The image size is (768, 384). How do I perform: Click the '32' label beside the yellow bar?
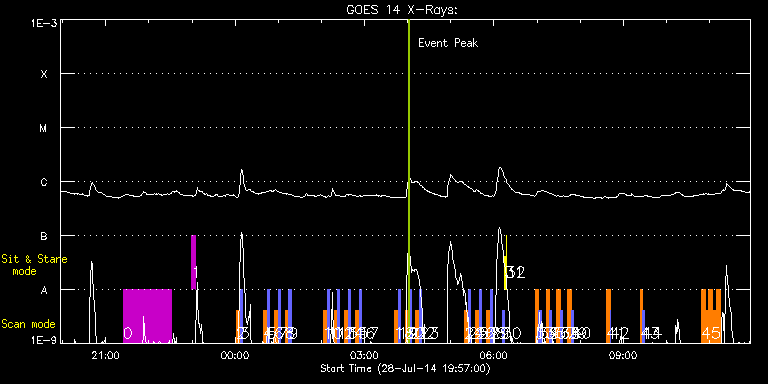516,272
